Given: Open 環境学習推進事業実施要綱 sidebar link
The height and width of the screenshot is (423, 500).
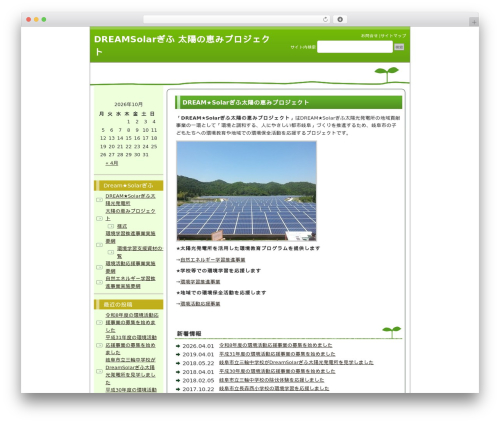Looking at the screenshot, I should click(130, 237).
